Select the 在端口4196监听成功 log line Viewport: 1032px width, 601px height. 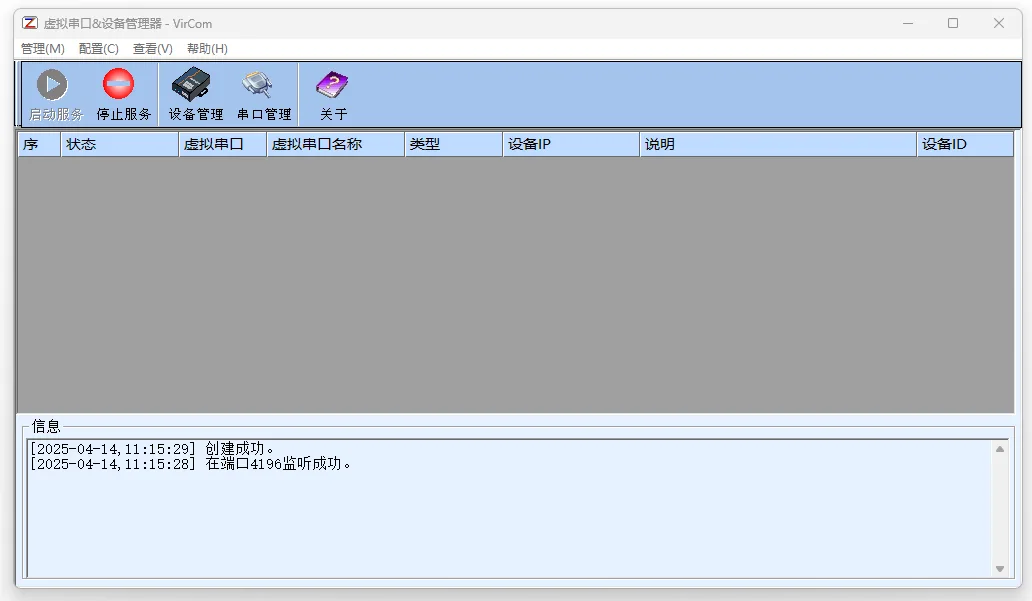click(191, 464)
